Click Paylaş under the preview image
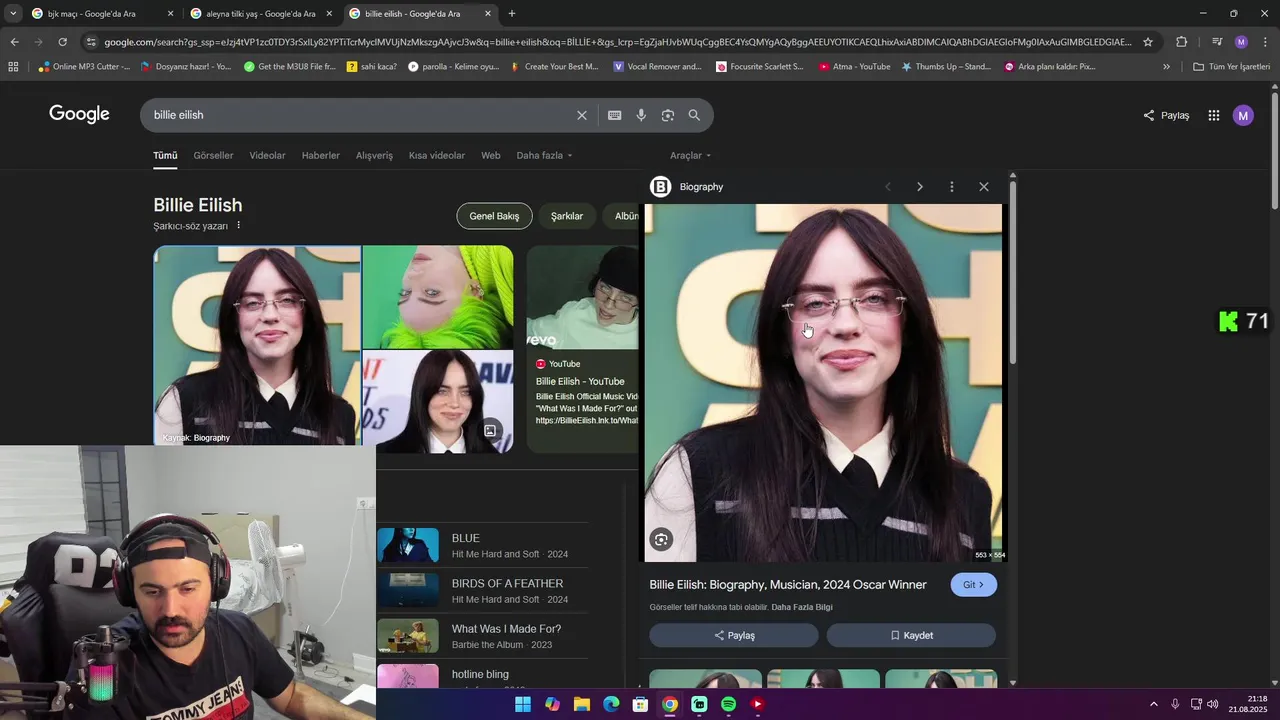Image resolution: width=1280 pixels, height=720 pixels. click(734, 635)
